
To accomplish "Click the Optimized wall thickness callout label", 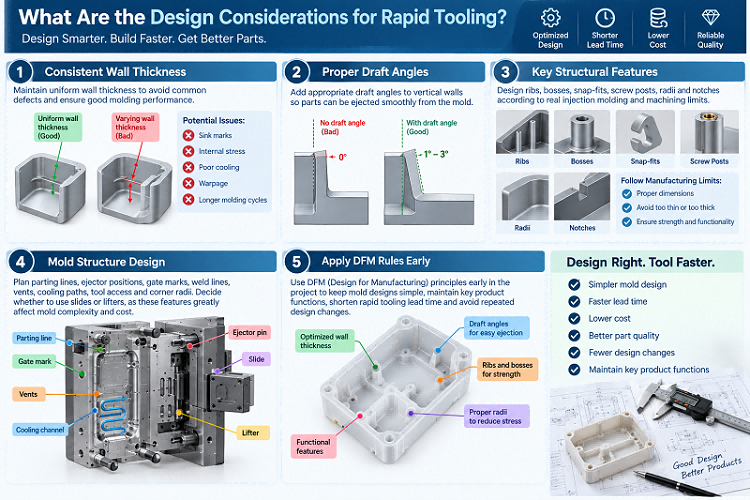I will tap(324, 341).
